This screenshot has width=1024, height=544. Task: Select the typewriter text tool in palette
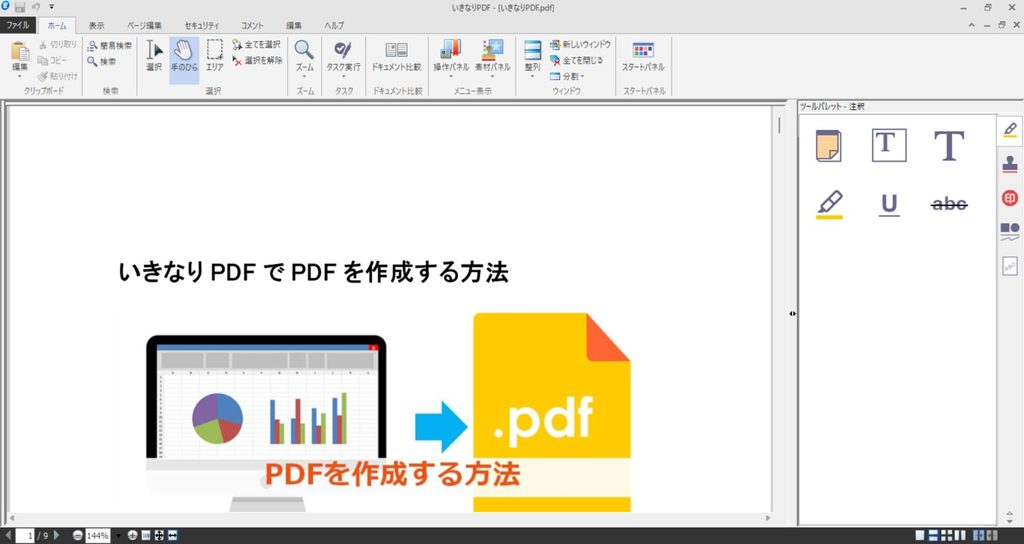pos(949,145)
